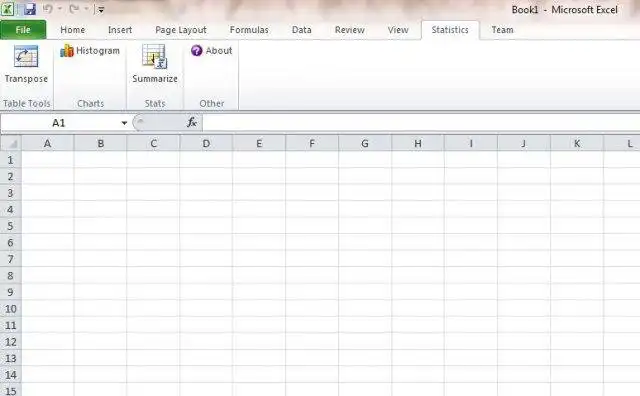This screenshot has height=396, width=640.
Task: Select column F header
Action: pos(312,143)
